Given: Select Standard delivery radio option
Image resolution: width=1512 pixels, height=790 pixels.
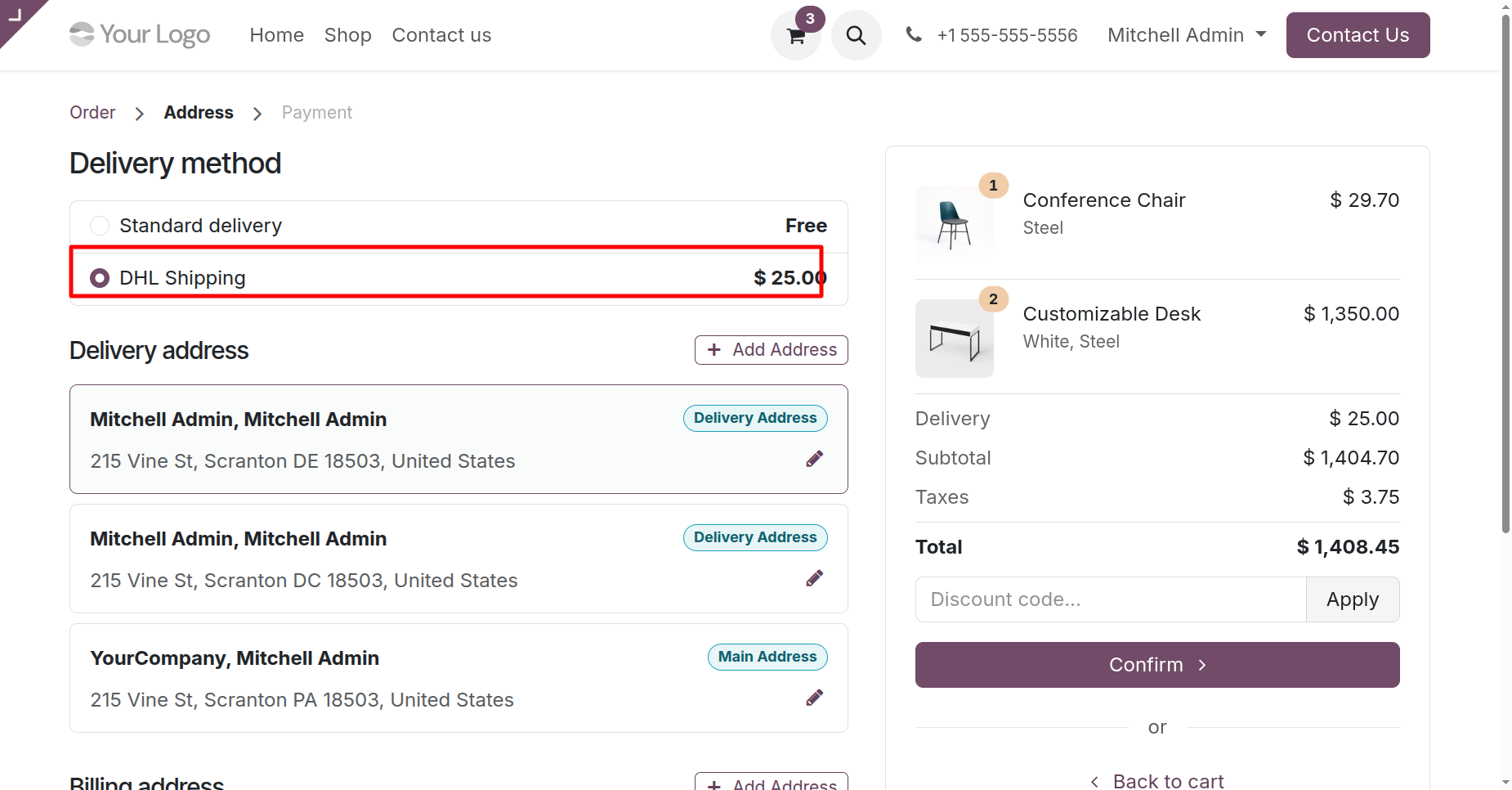Looking at the screenshot, I should click(100, 226).
